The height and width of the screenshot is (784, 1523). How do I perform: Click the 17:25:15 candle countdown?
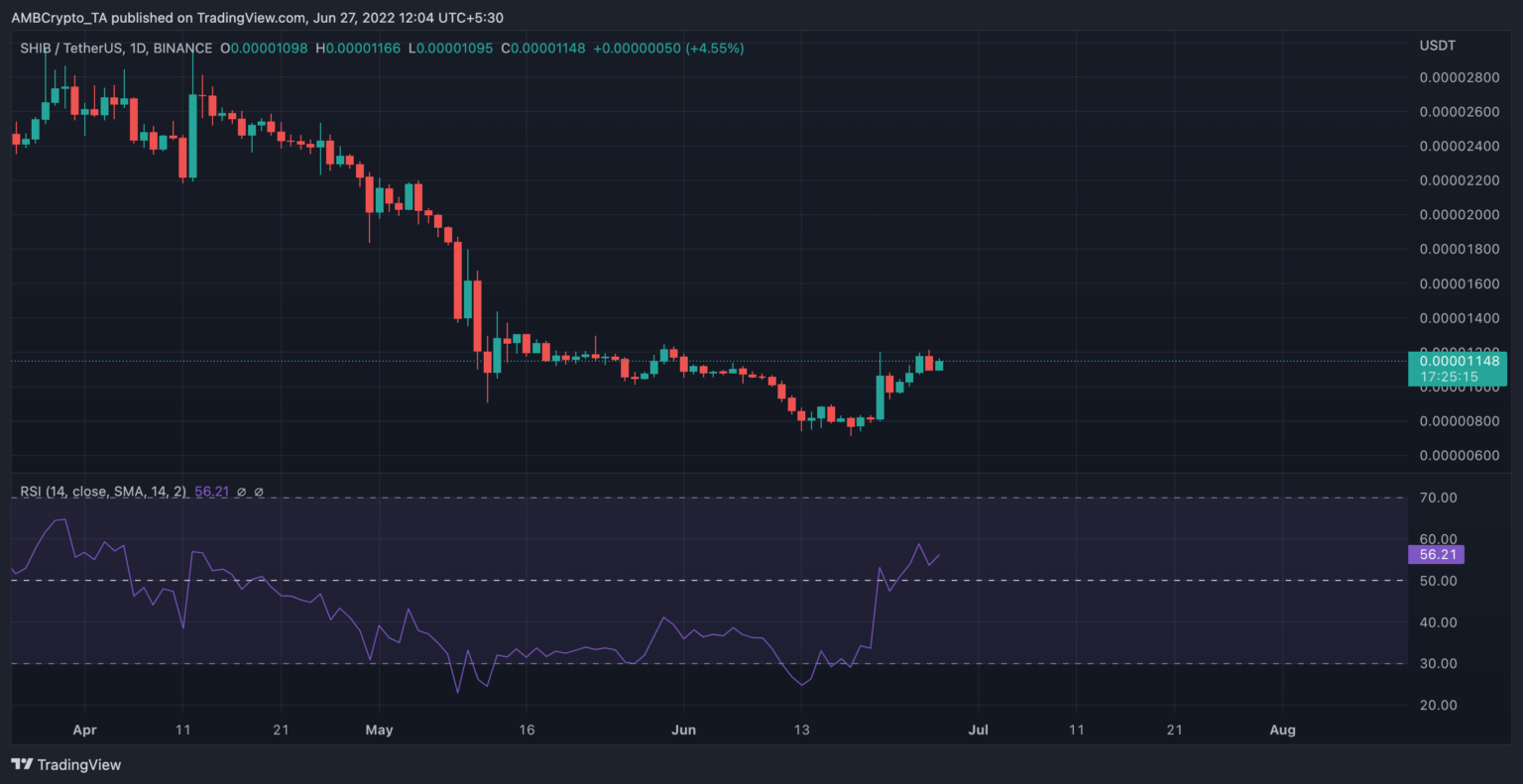(1449, 377)
